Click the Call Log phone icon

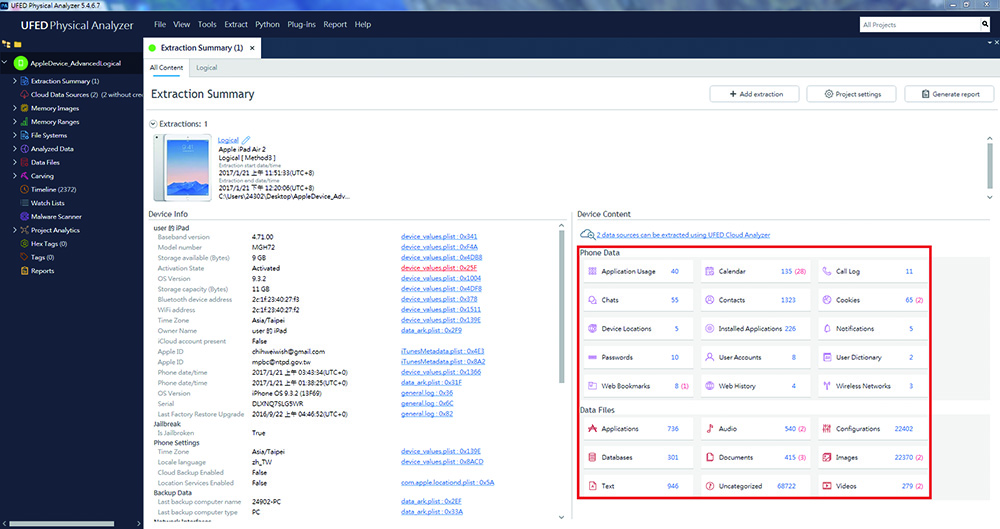pyautogui.click(x=827, y=271)
